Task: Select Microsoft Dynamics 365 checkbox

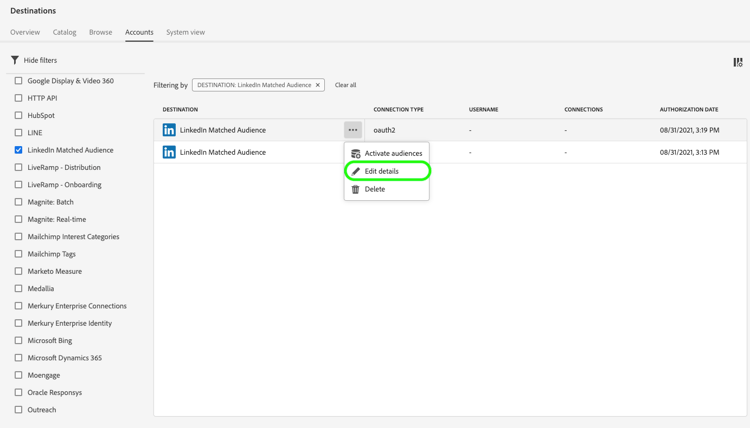Action: 18,358
